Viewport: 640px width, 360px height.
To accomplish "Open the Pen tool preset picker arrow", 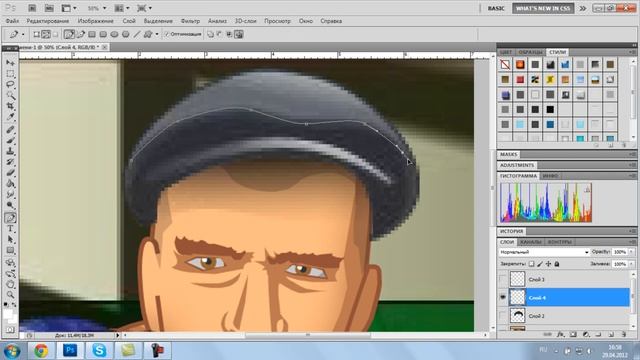I will coord(23,35).
